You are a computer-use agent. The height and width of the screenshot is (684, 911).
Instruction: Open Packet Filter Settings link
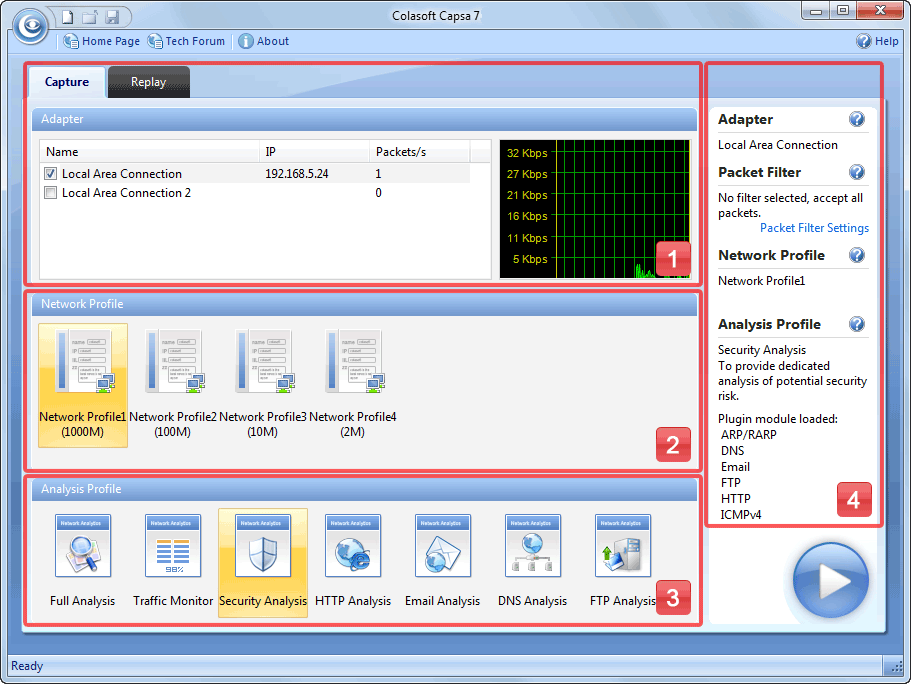(814, 228)
